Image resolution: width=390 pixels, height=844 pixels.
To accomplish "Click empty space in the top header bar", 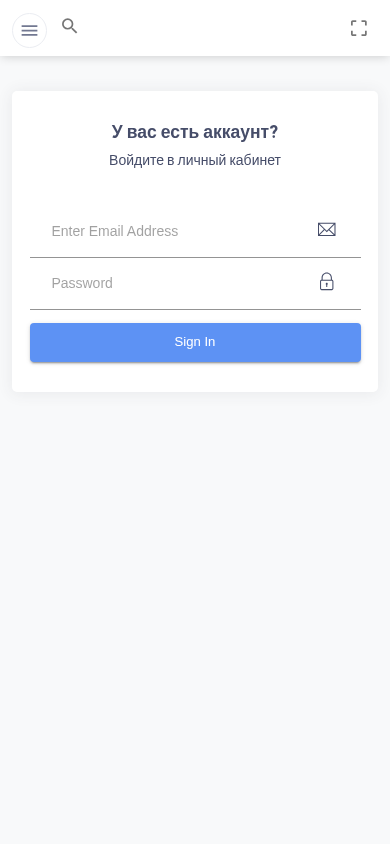I will click(x=215, y=28).
